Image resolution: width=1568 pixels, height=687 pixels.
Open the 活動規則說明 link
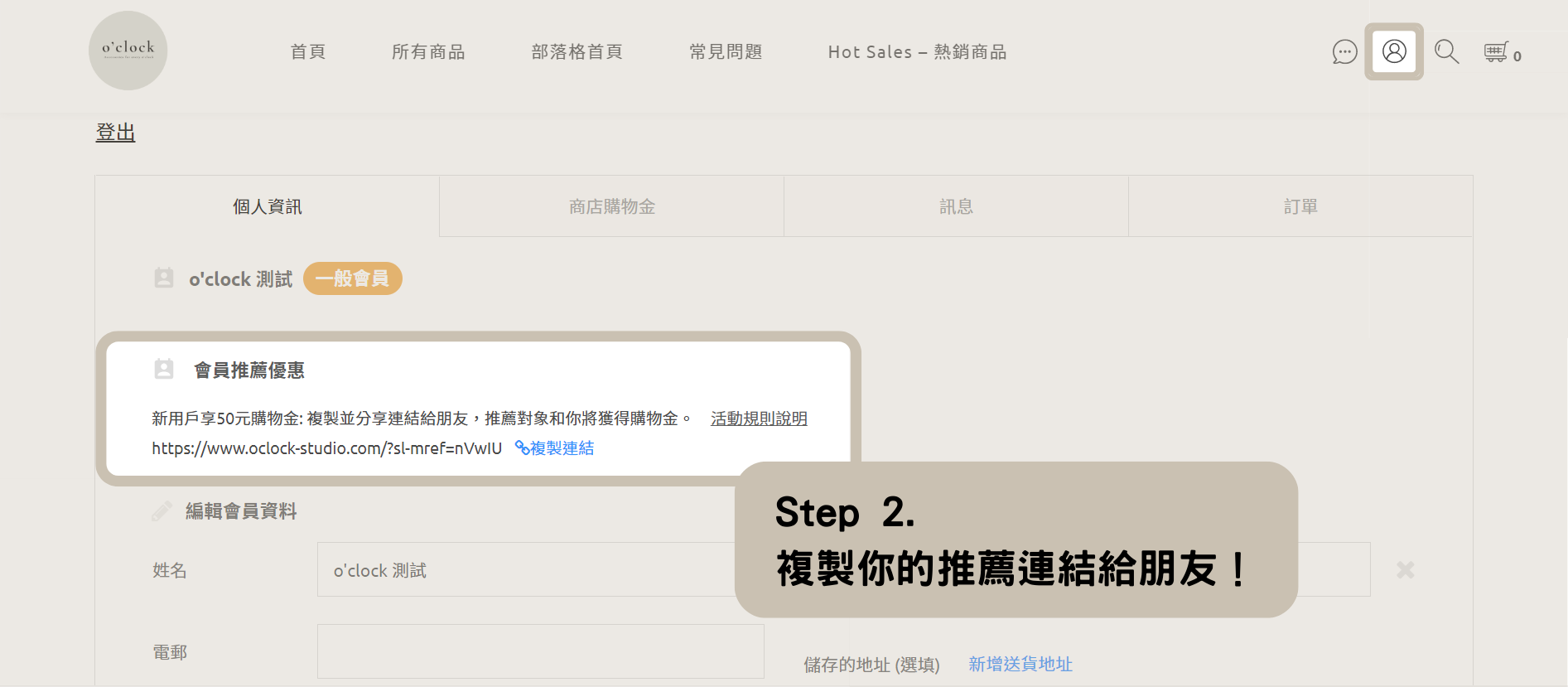[x=759, y=418]
